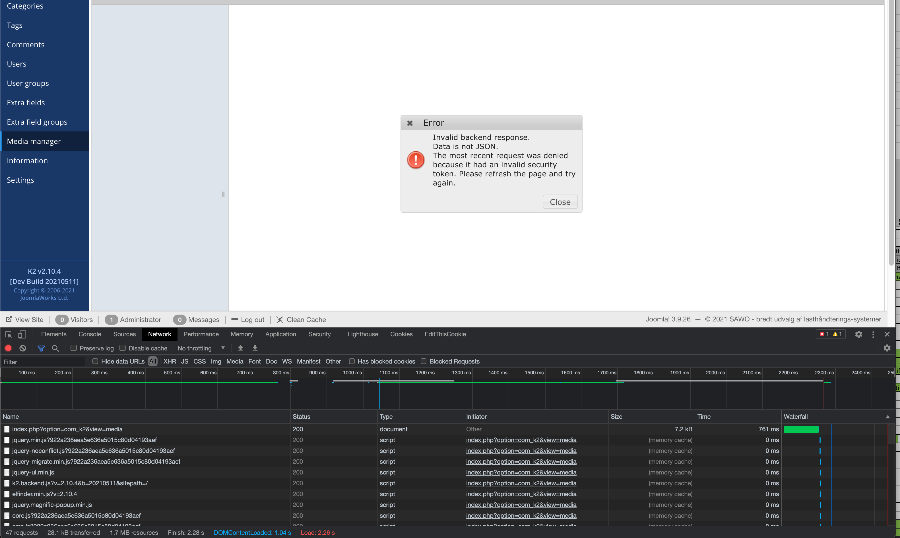
Task: Click the Visitors count badge
Action: click(61, 319)
